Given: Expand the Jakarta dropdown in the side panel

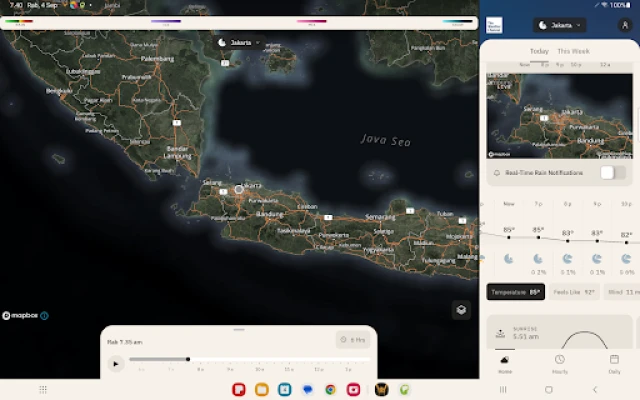Looking at the screenshot, I should (560, 25).
